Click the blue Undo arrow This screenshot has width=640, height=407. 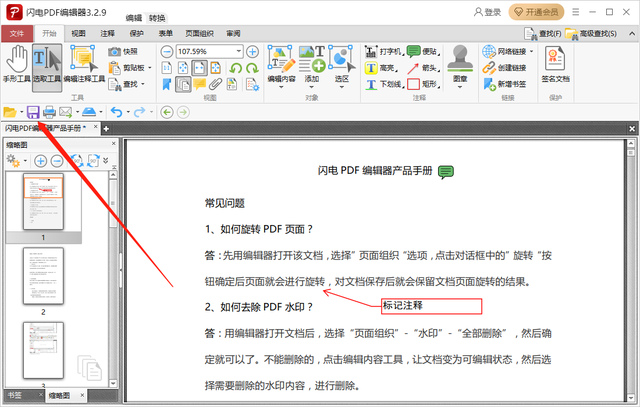click(x=116, y=112)
